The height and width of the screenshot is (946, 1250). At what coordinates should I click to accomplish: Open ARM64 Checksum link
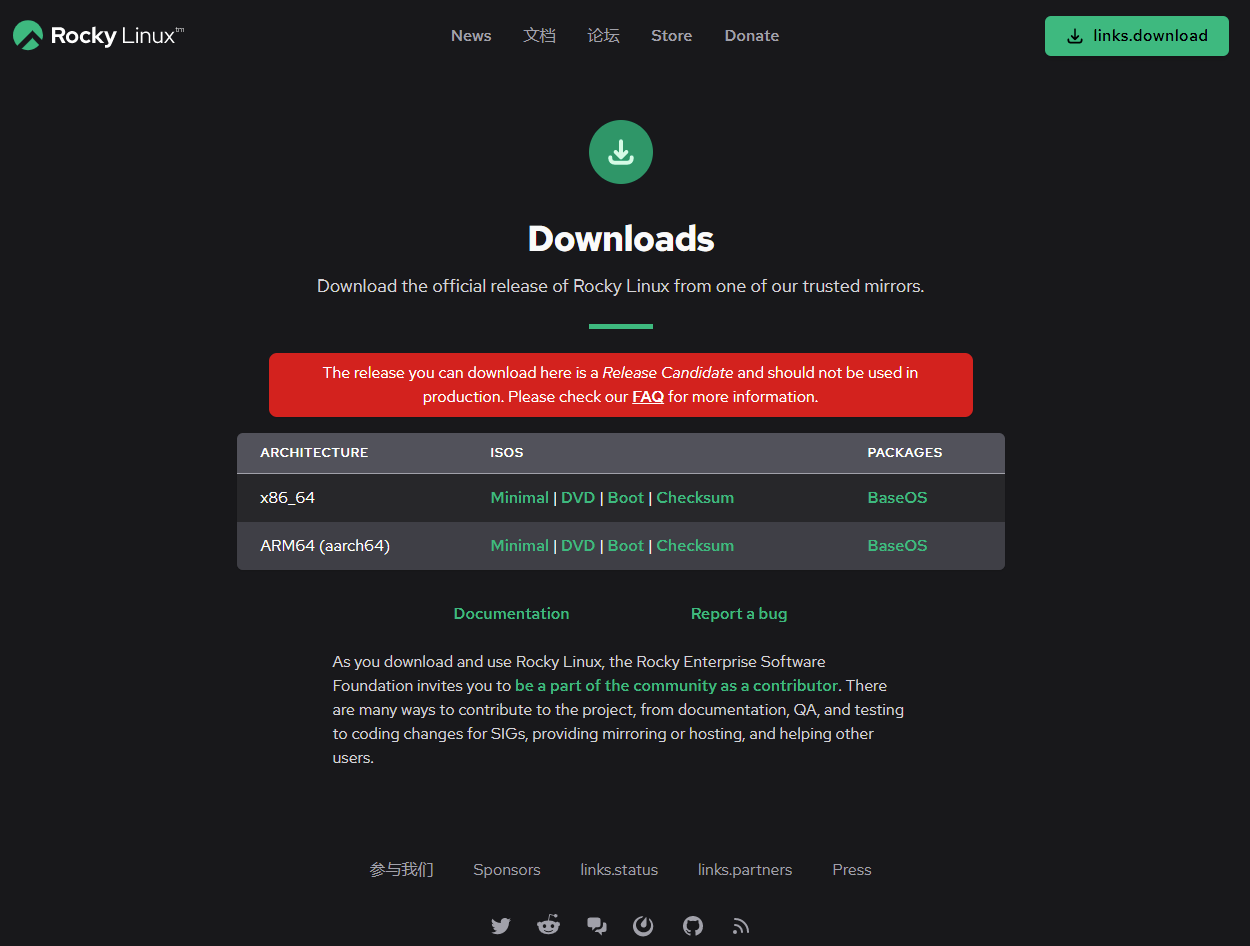[x=695, y=546]
